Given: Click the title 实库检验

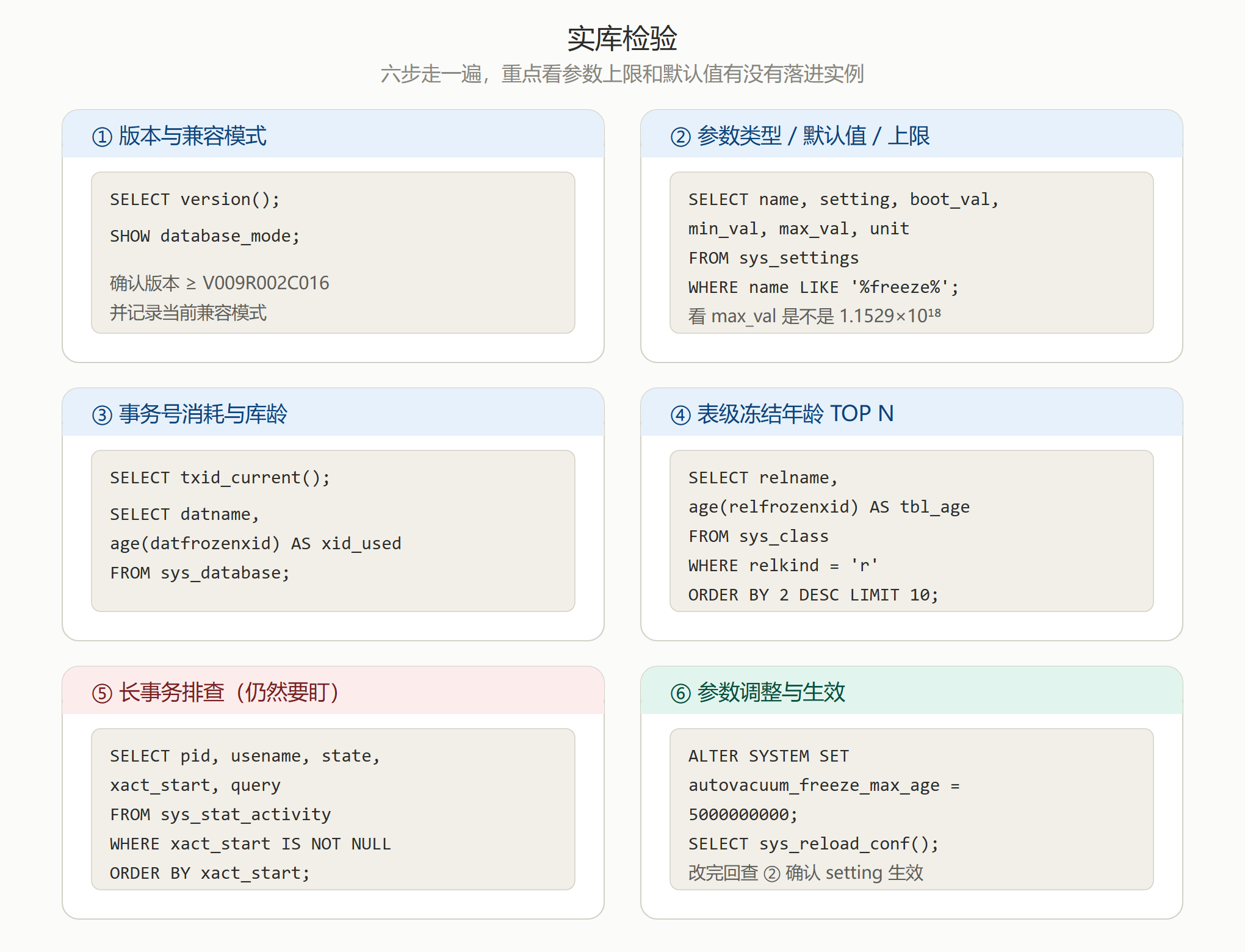Looking at the screenshot, I should [x=622, y=38].
